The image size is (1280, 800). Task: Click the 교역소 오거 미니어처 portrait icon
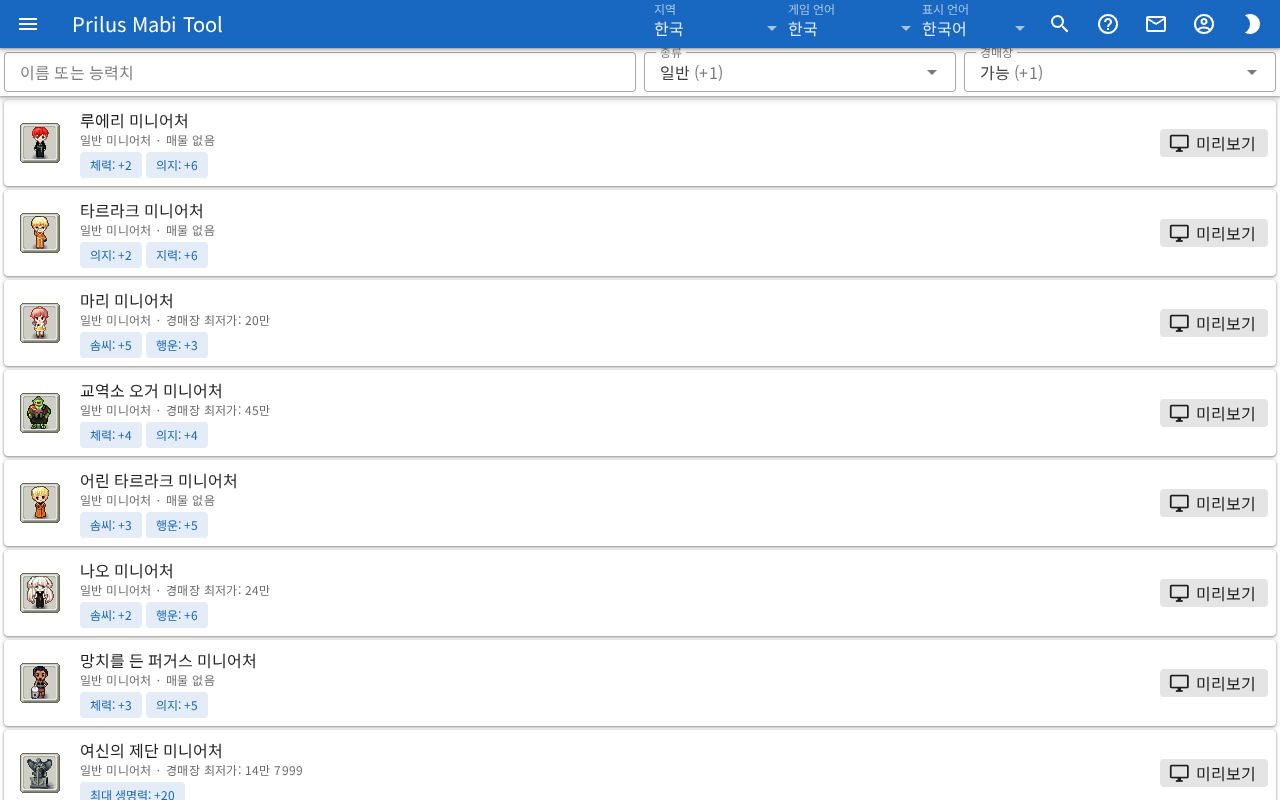(x=40, y=413)
